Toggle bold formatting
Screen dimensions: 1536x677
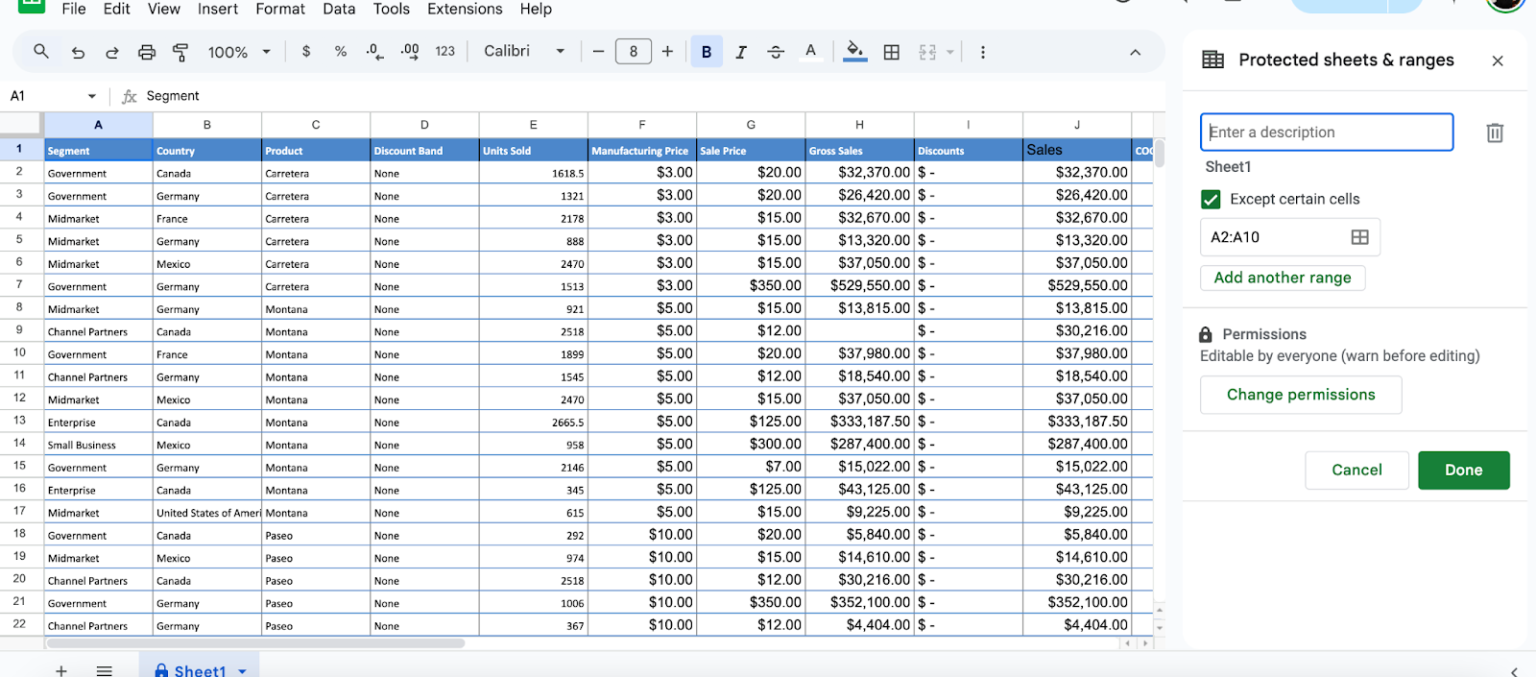707,51
